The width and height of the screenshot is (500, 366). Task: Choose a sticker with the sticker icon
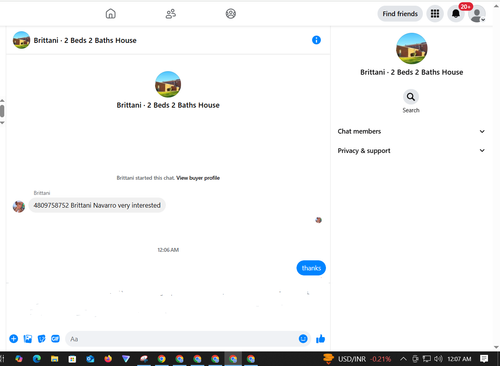(41, 339)
